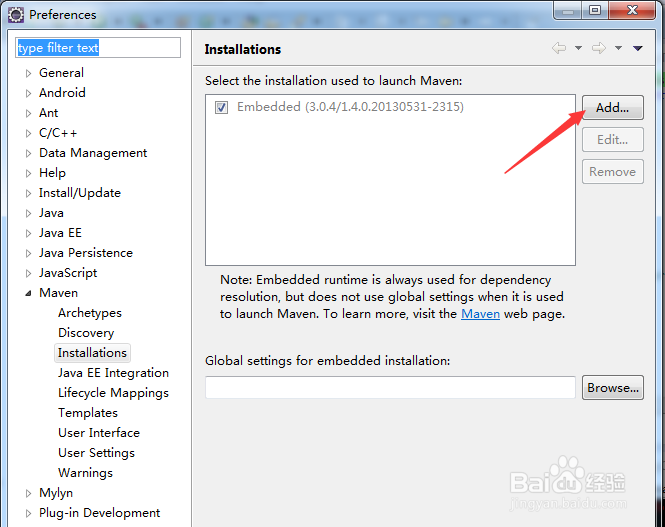The image size is (665, 527).
Task: Expand the Install/Update node
Action: pos(28,193)
